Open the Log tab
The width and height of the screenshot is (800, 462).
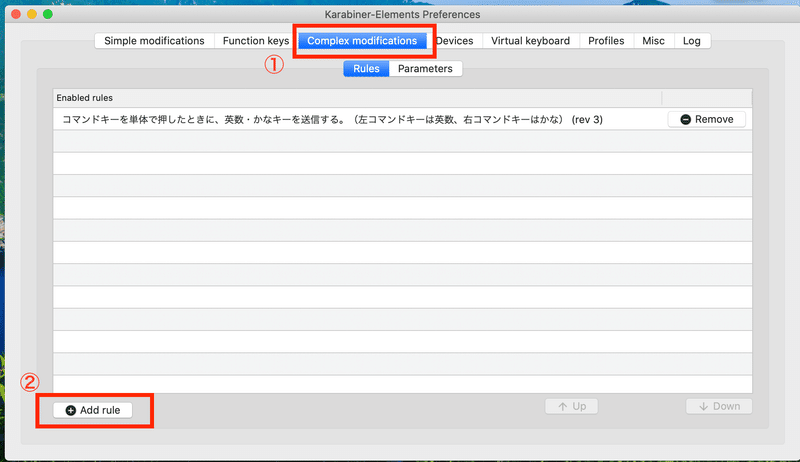(x=692, y=41)
